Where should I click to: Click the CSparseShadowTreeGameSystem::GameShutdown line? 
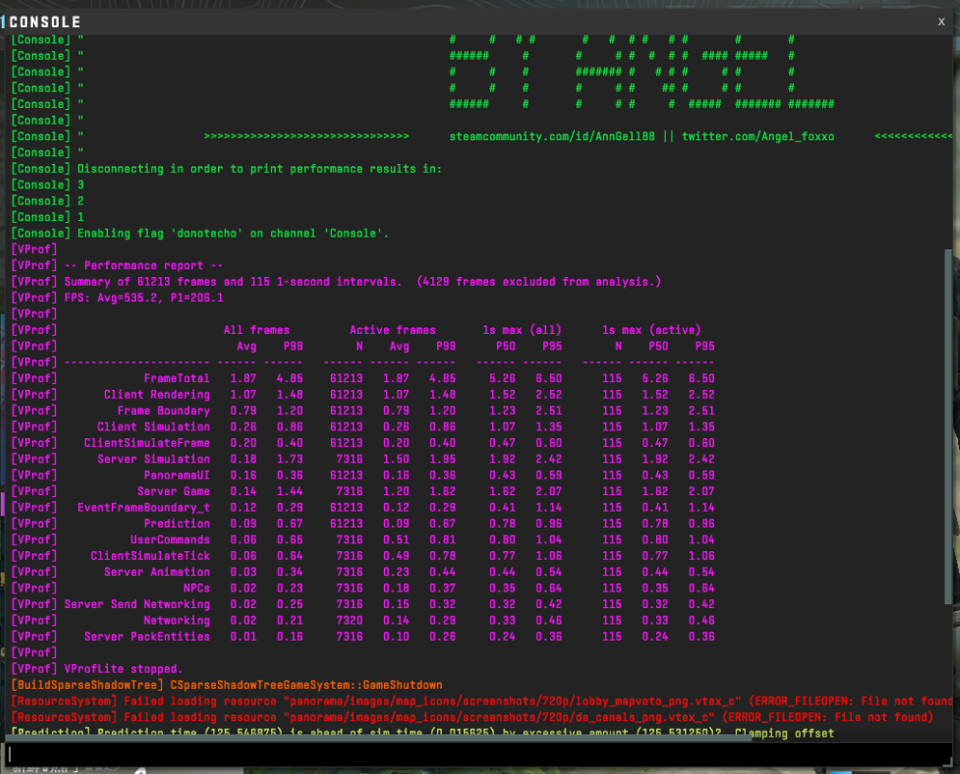[227, 685]
